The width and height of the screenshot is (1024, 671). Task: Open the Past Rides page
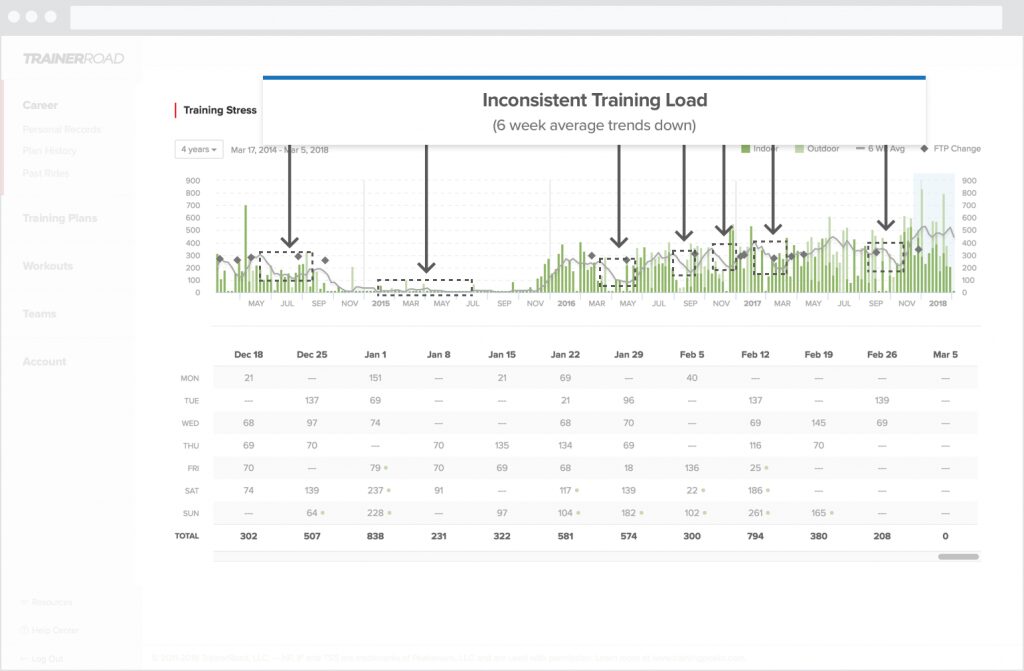point(45,173)
